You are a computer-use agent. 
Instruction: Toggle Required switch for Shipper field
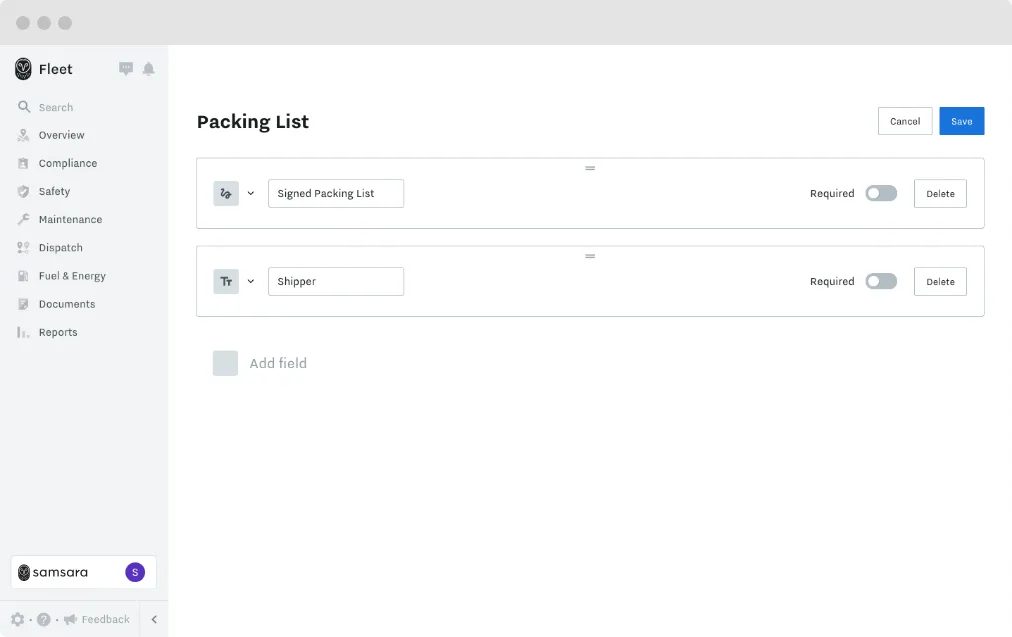click(881, 281)
